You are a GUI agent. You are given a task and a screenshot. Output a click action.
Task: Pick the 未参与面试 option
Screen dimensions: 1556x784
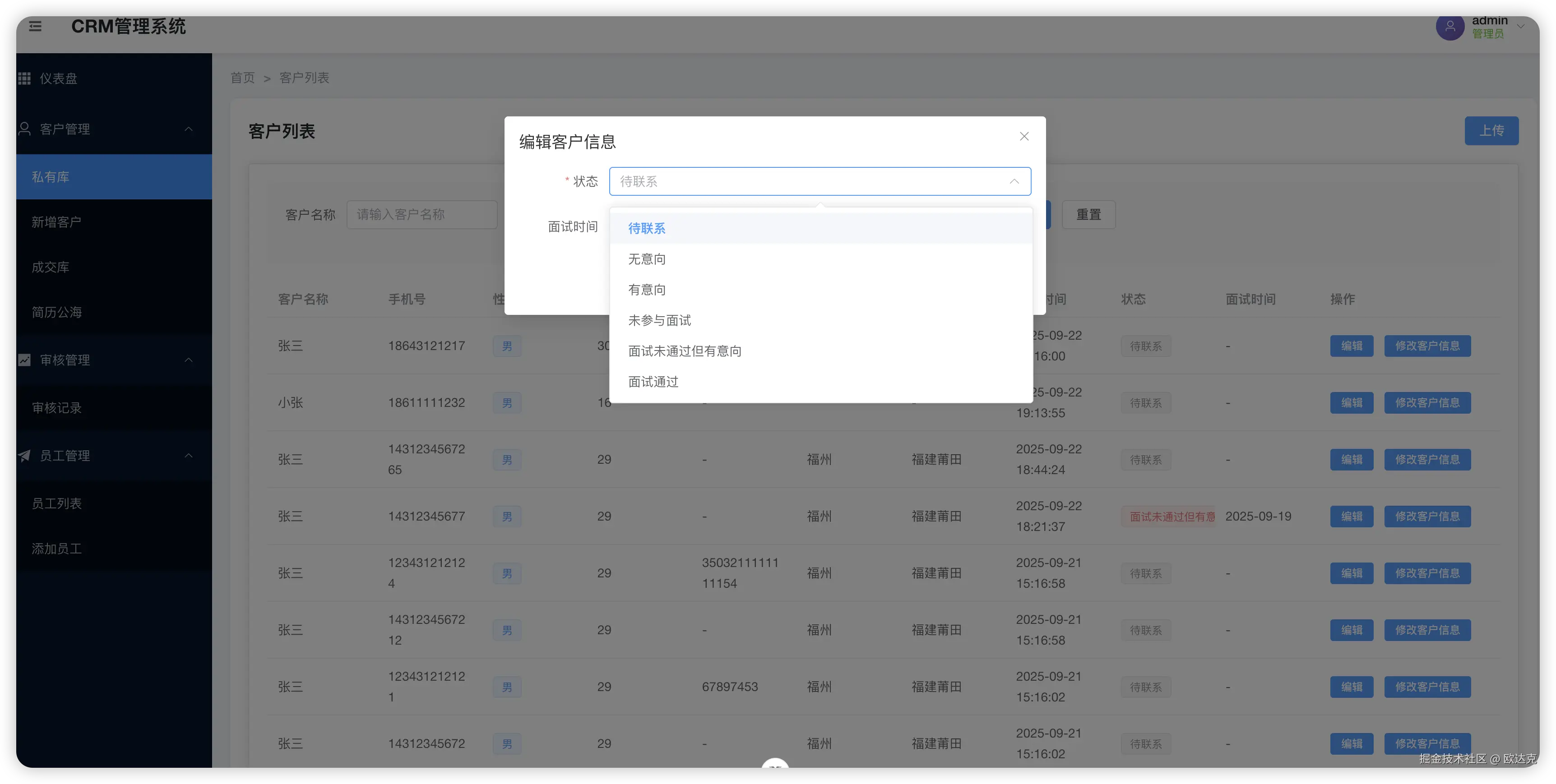pos(659,320)
